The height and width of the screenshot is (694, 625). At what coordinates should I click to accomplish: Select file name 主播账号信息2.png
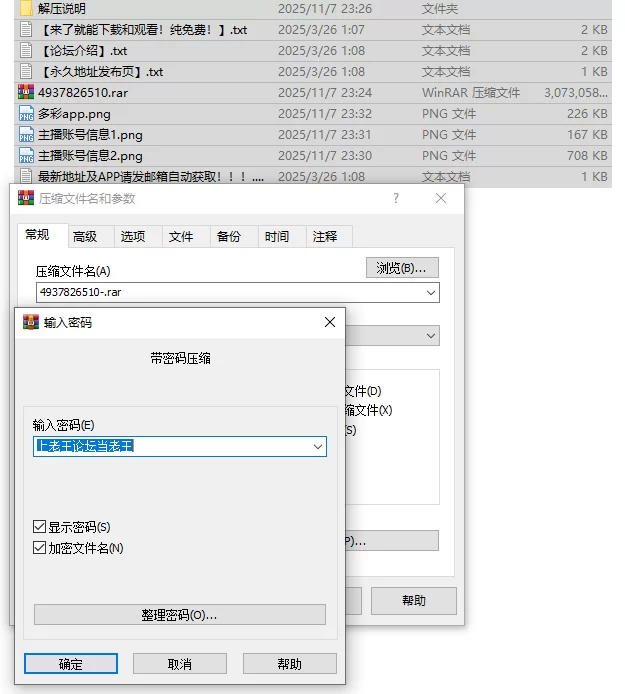(x=90, y=156)
